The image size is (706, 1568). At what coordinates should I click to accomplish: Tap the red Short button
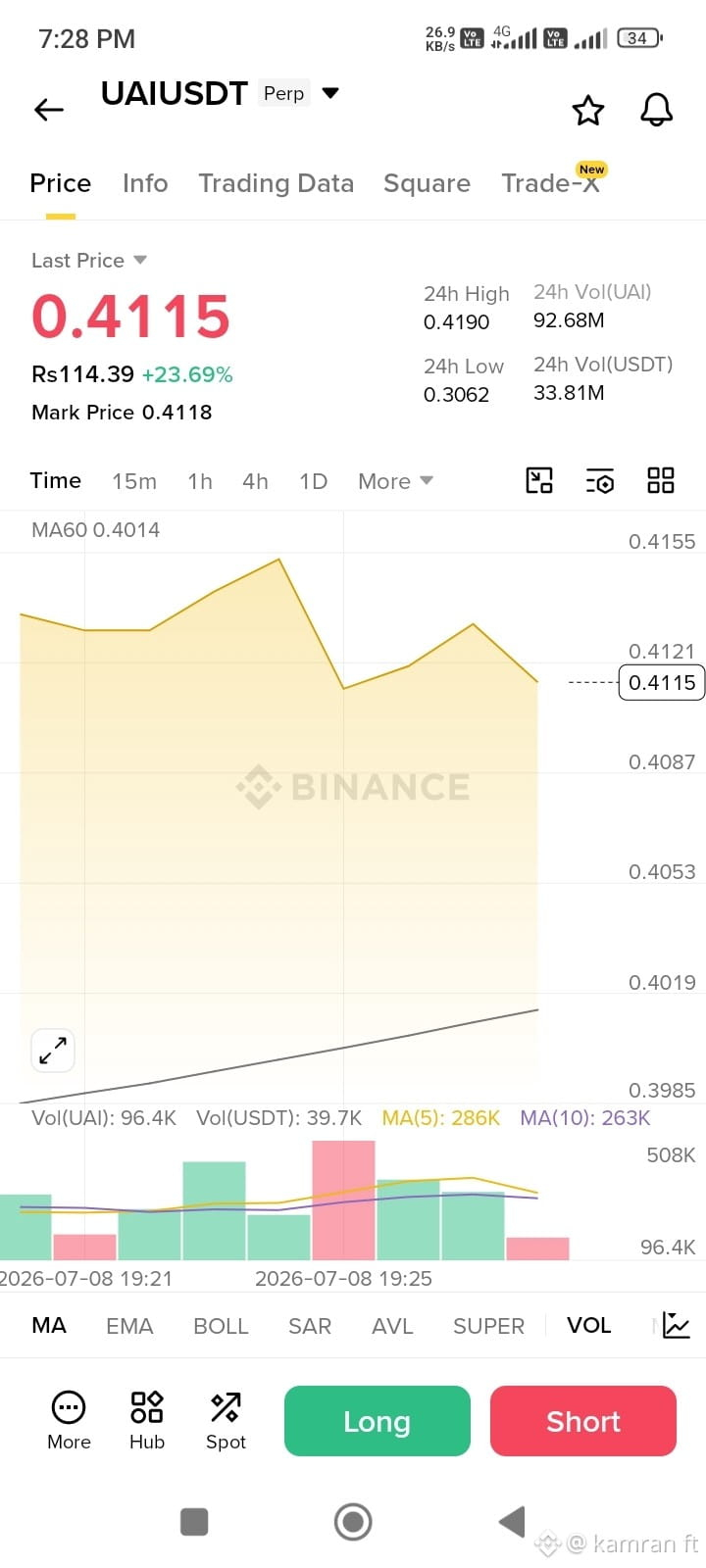point(583,1421)
